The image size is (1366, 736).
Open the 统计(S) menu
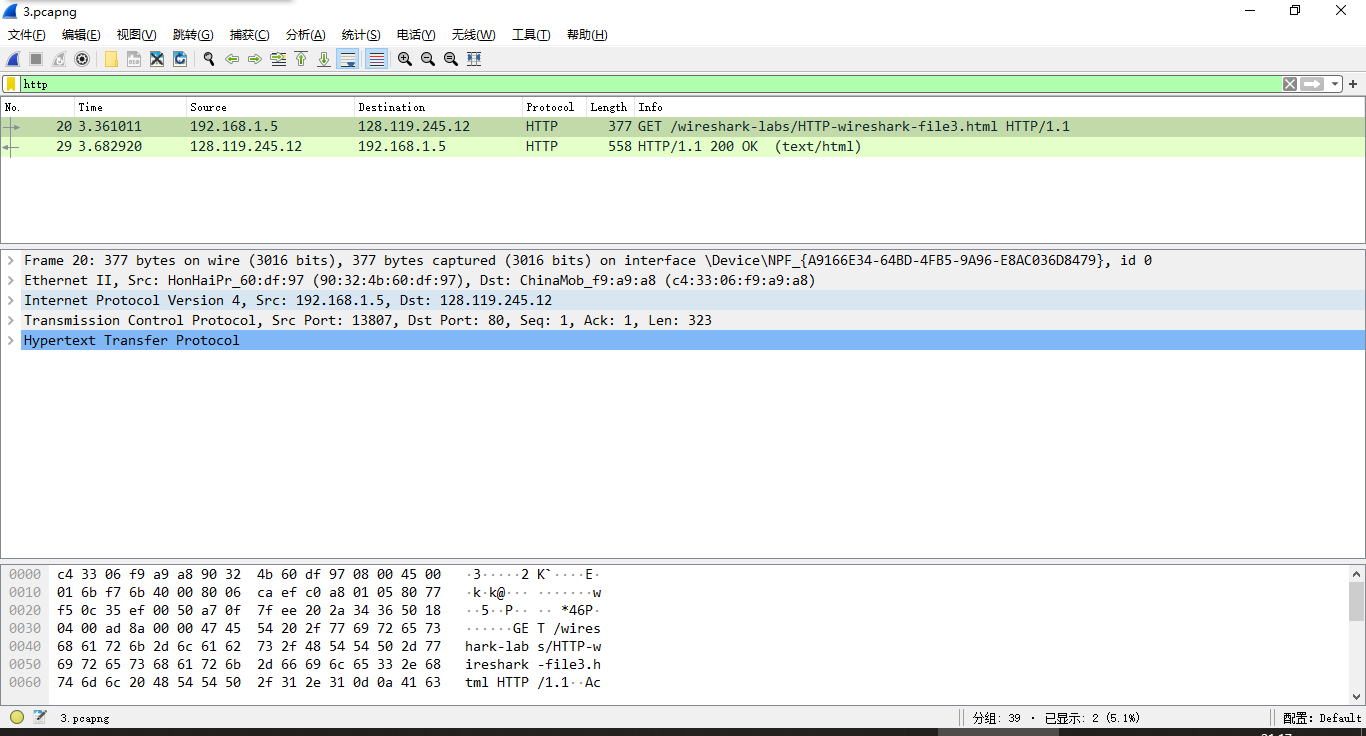click(360, 35)
